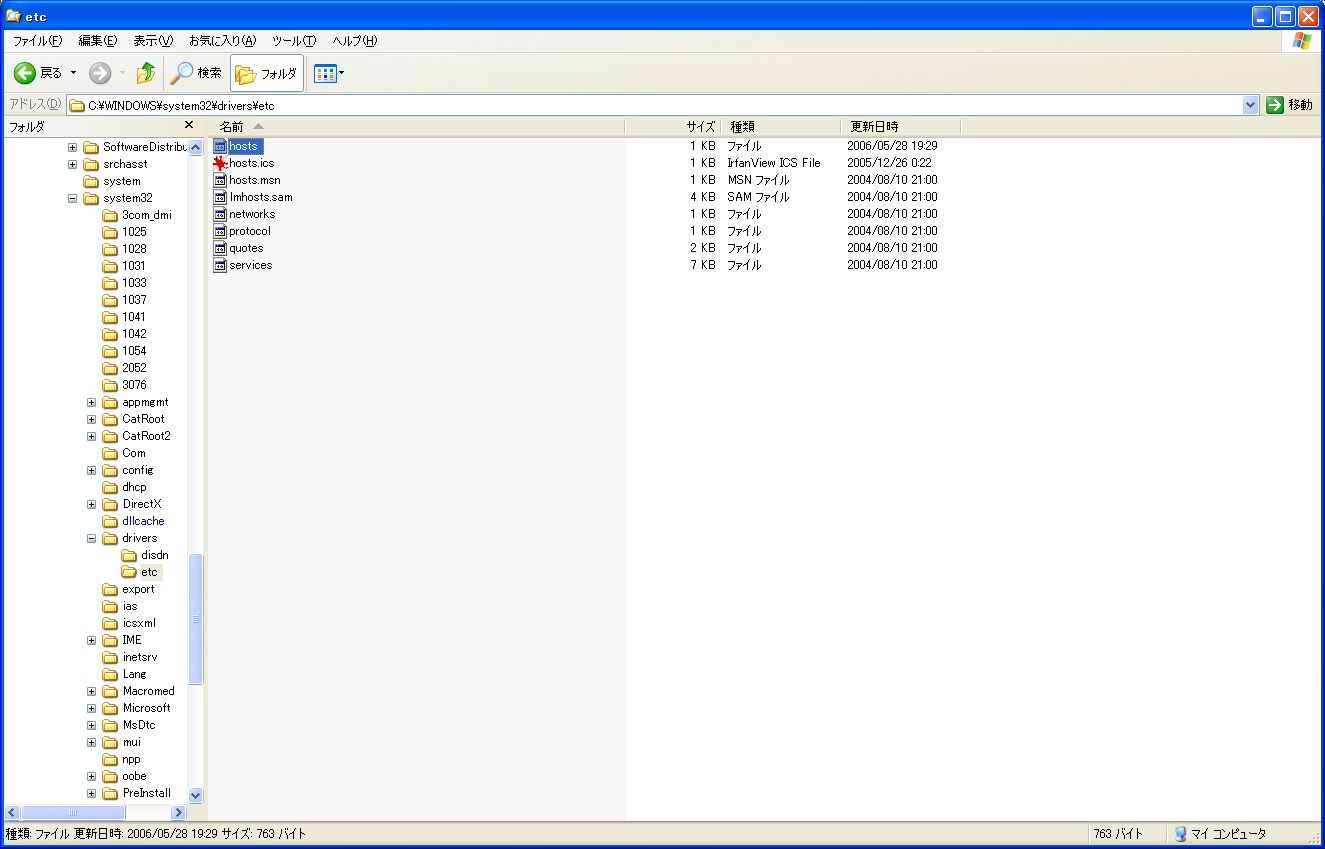
Task: Sort by 更新日時 column header
Action: coord(874,126)
